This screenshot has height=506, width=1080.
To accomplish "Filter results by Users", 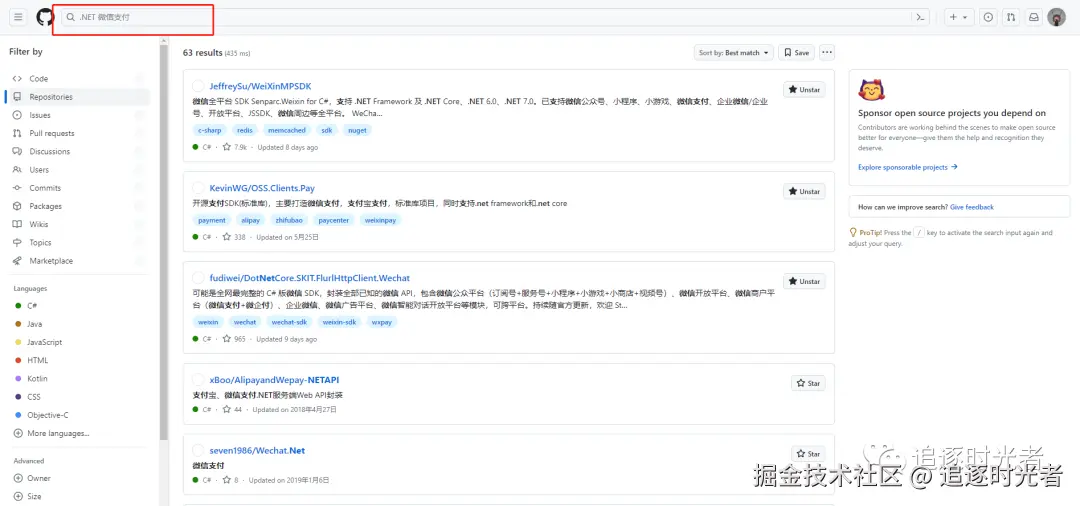I will (77, 169).
